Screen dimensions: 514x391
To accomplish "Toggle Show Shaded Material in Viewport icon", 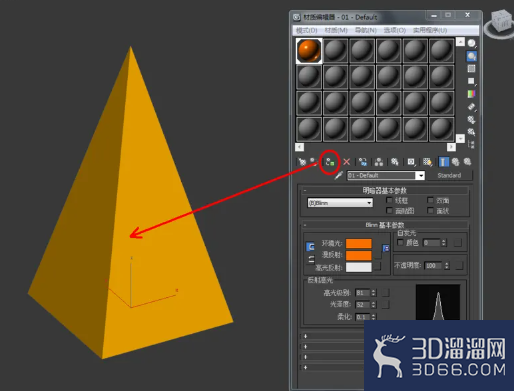I will (x=427, y=162).
